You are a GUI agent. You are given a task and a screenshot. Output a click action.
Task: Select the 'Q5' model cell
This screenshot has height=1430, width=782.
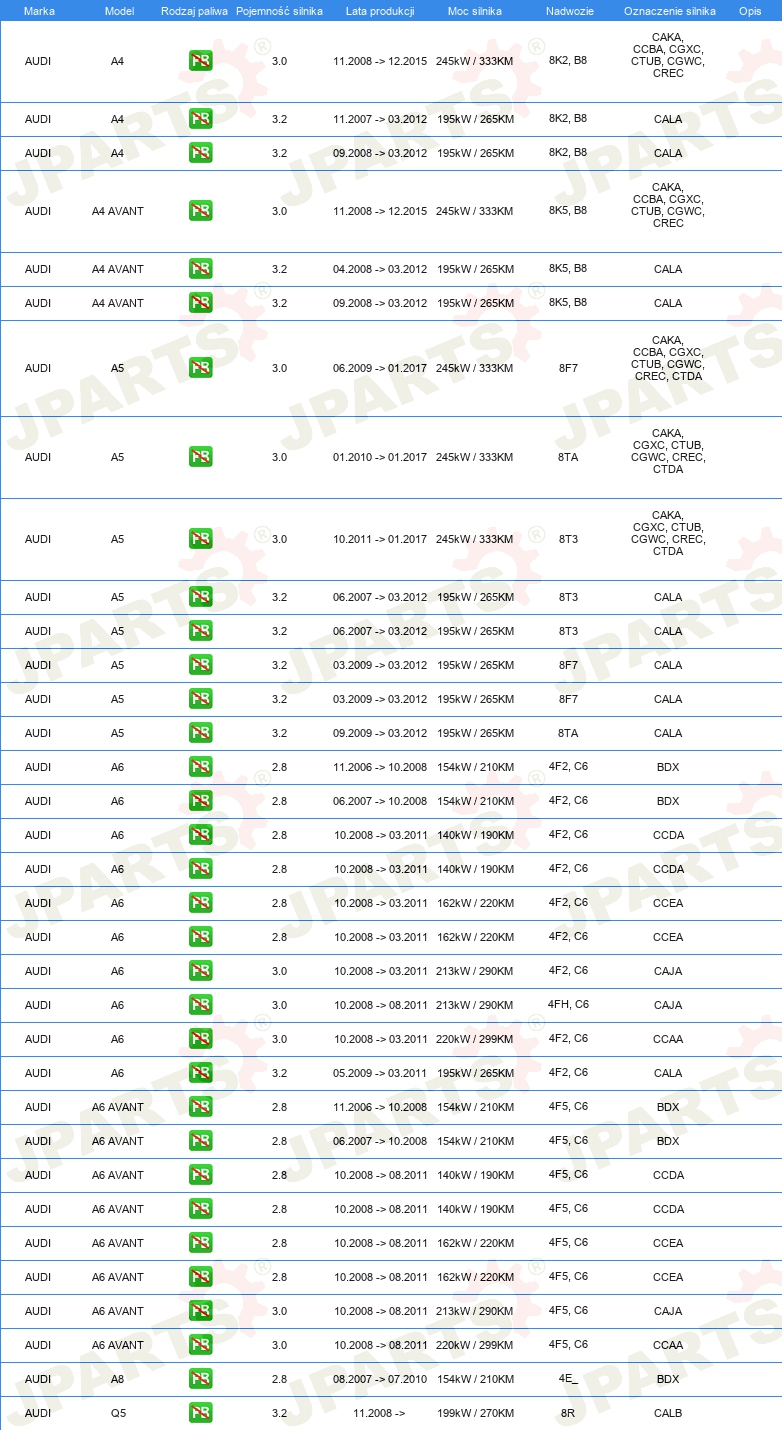118,1413
